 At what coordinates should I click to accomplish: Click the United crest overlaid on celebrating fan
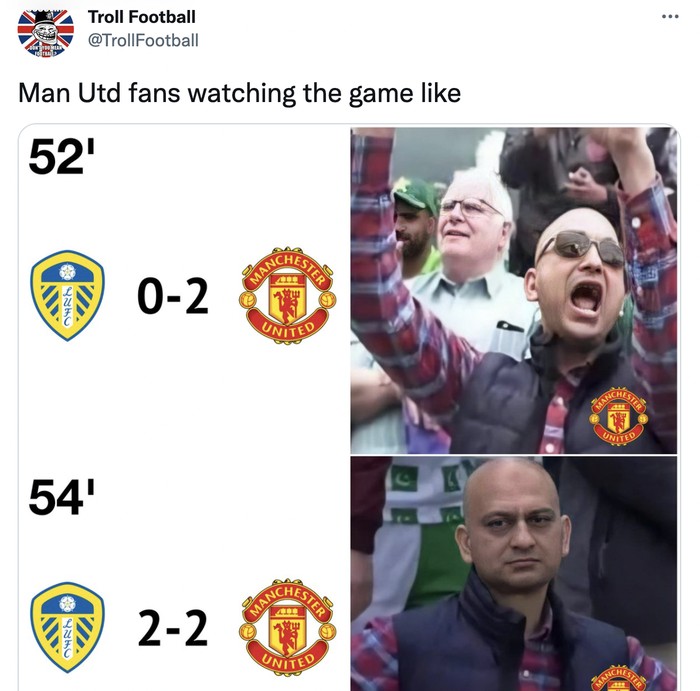[618, 416]
